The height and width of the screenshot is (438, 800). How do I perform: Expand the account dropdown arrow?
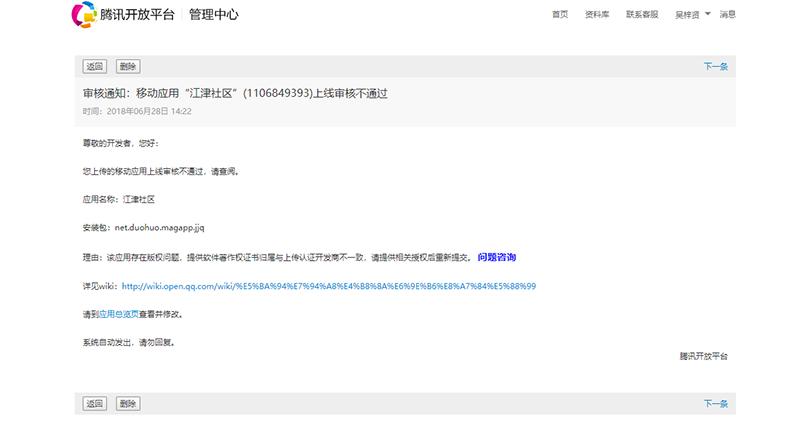[x=708, y=14]
